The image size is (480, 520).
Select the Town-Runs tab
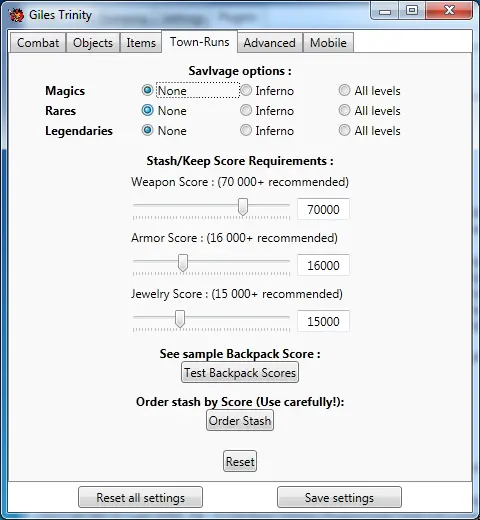point(200,42)
